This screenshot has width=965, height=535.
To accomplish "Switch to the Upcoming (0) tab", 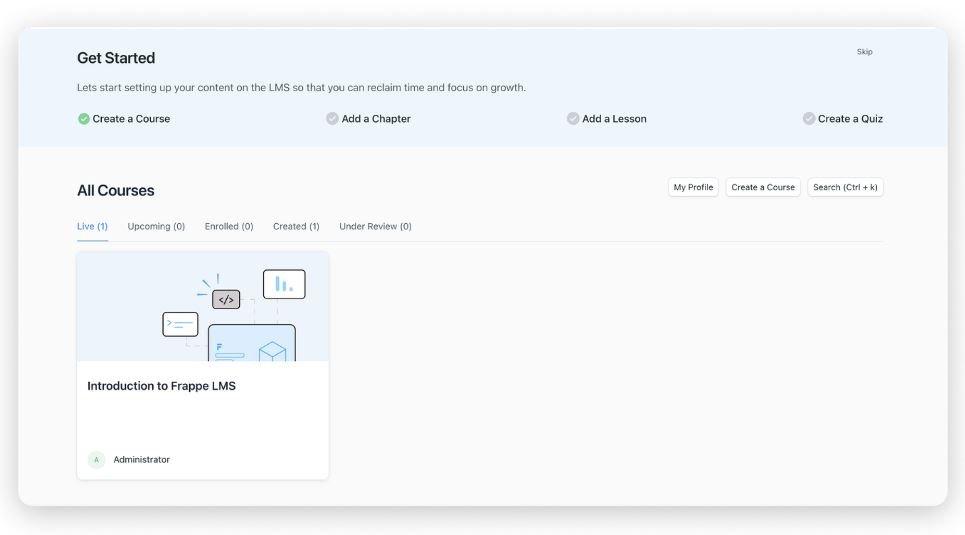I will click(x=156, y=227).
